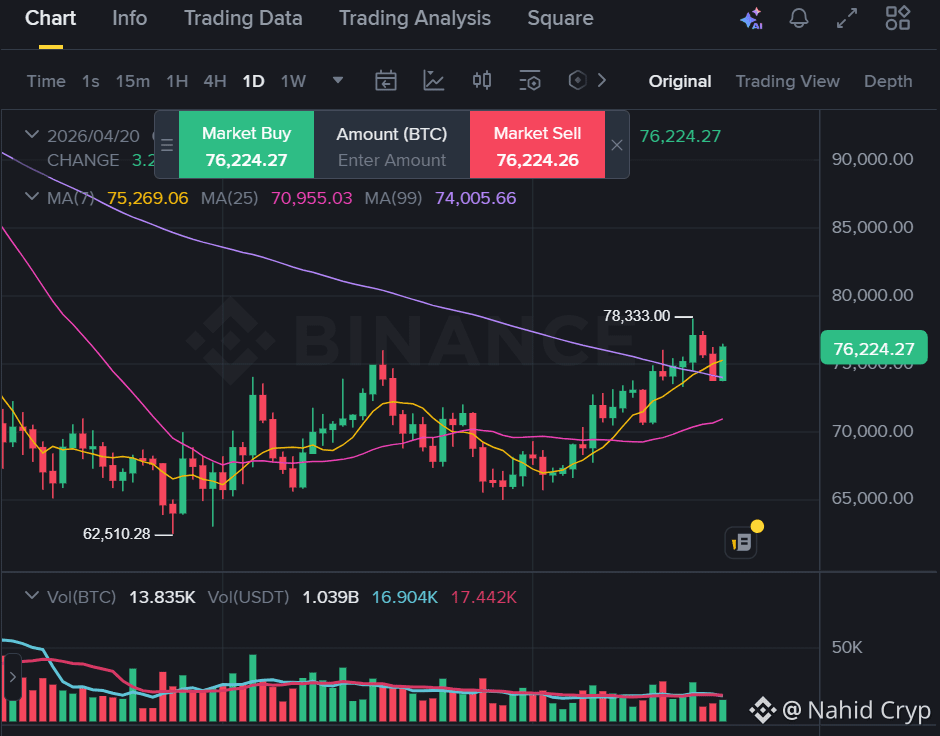This screenshot has width=940, height=736.
Task: Open the Trading Analysis tab
Action: 415,19
